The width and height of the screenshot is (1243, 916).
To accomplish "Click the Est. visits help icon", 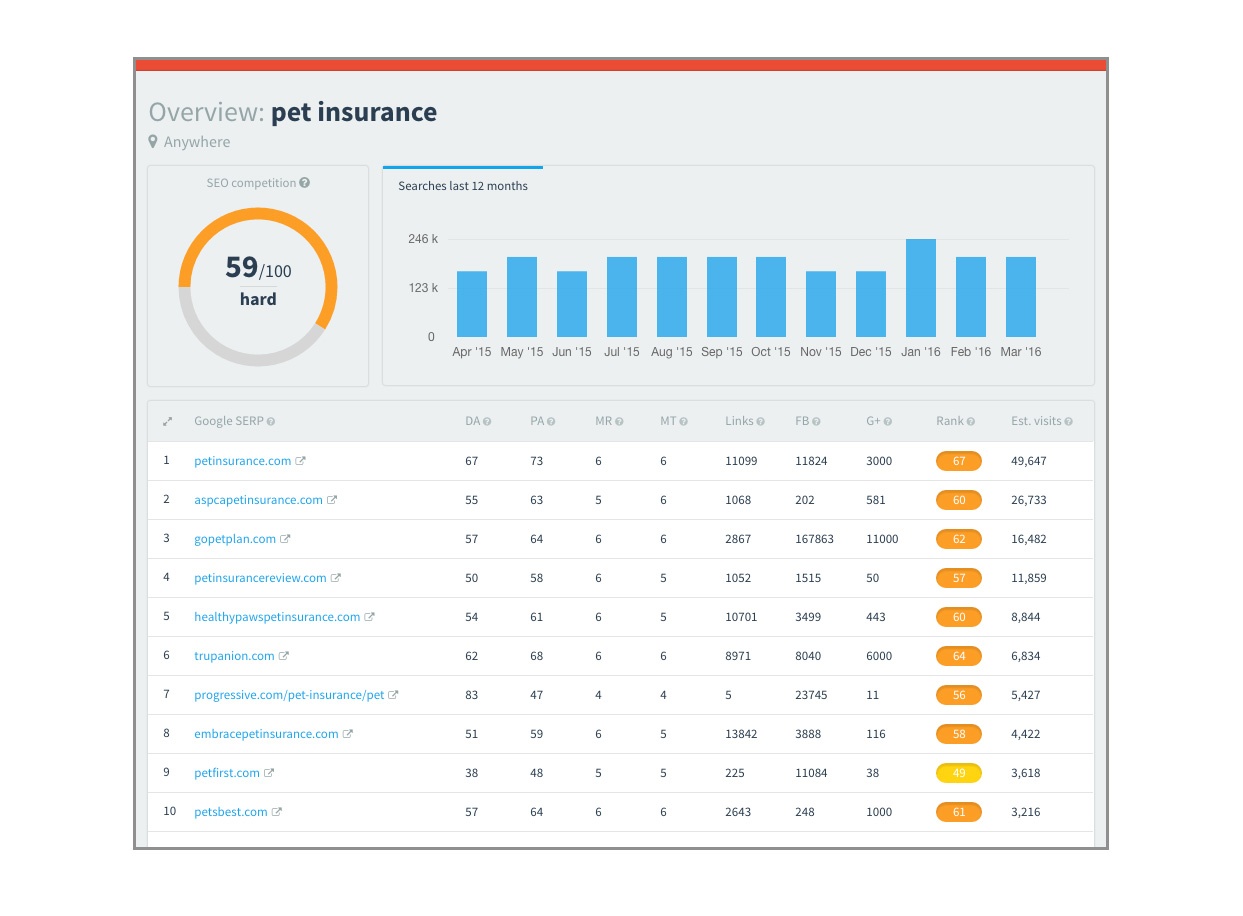I will [1069, 422].
